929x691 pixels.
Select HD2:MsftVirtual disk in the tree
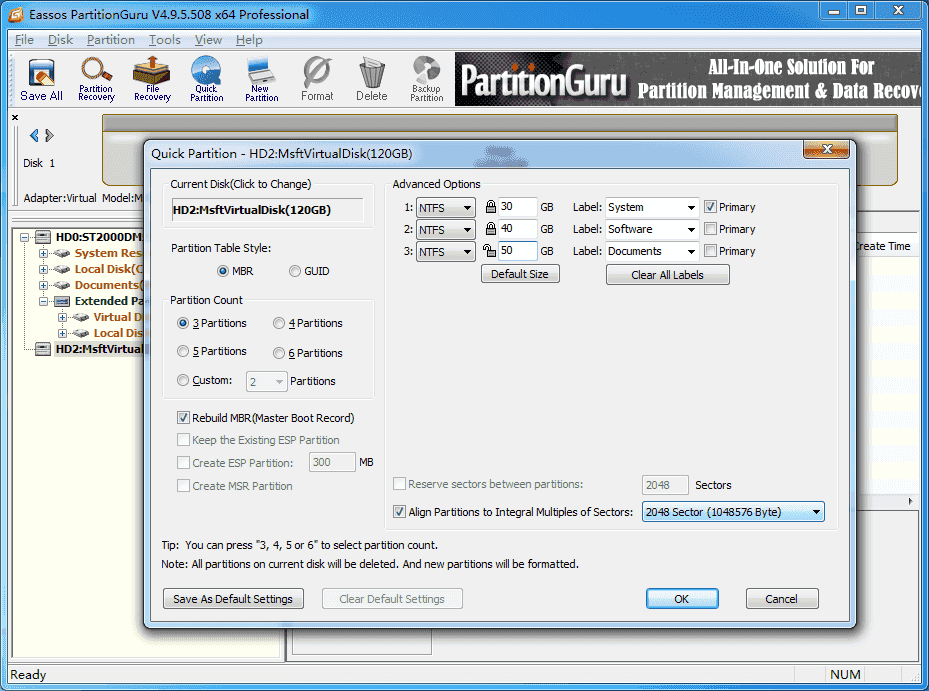(x=98, y=349)
